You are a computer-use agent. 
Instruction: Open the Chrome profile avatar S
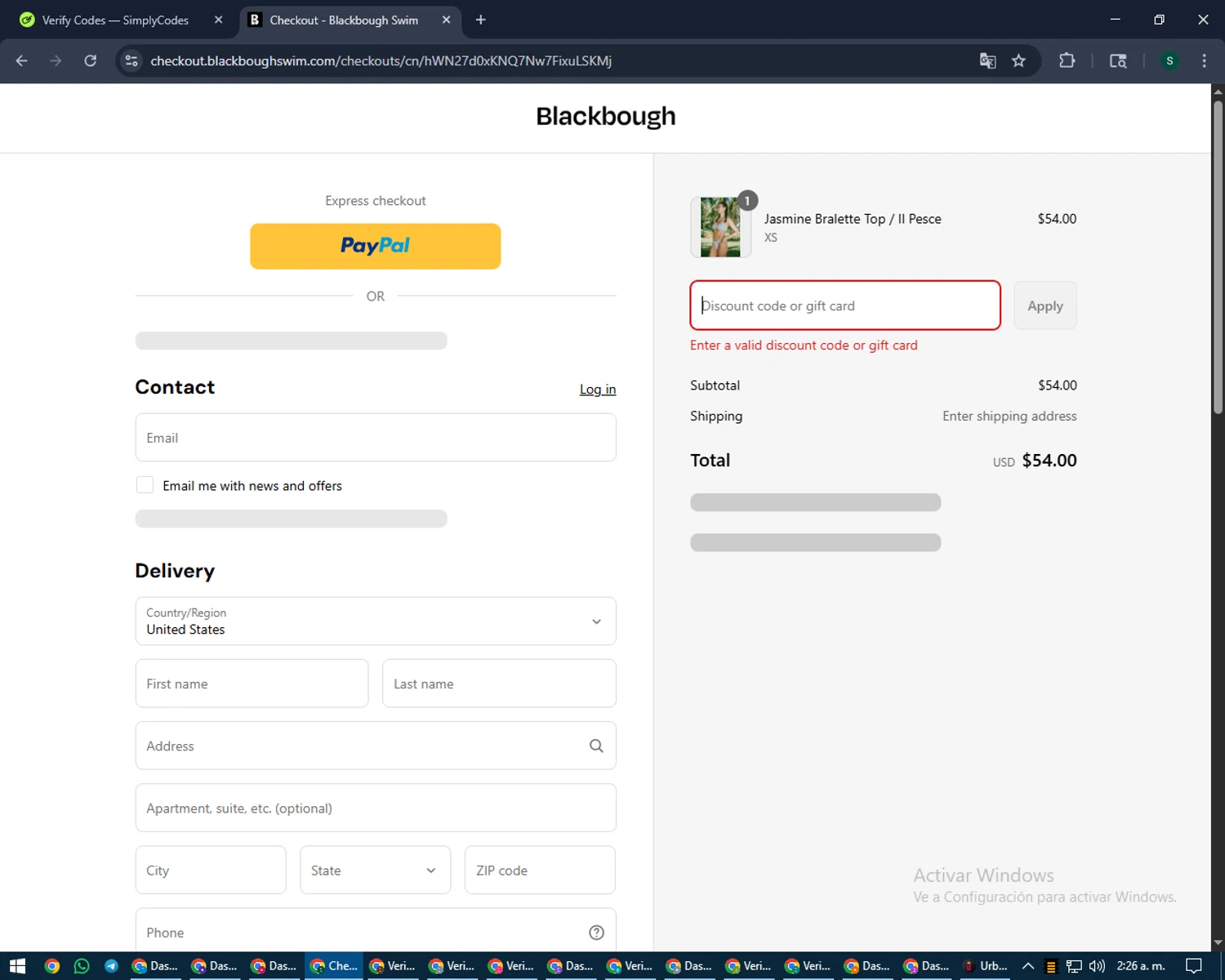pyautogui.click(x=1169, y=60)
